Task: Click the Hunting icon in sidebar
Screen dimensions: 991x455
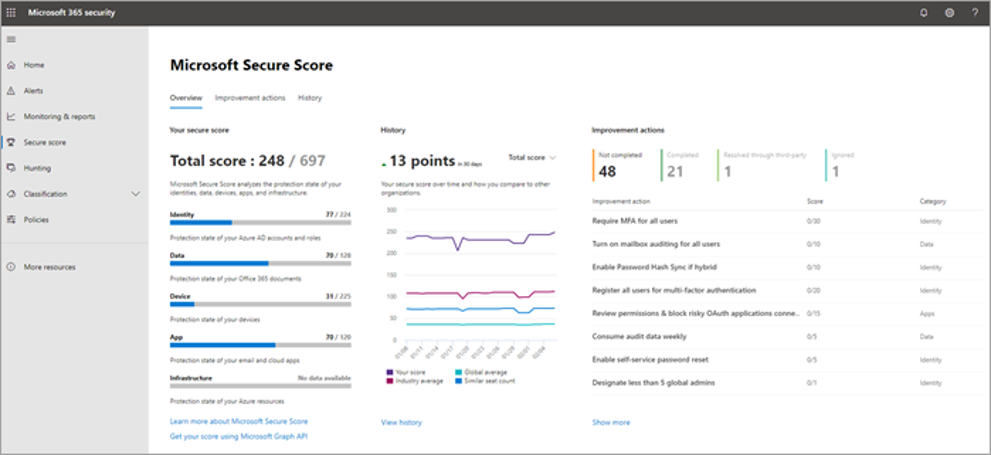Action: 11,168
